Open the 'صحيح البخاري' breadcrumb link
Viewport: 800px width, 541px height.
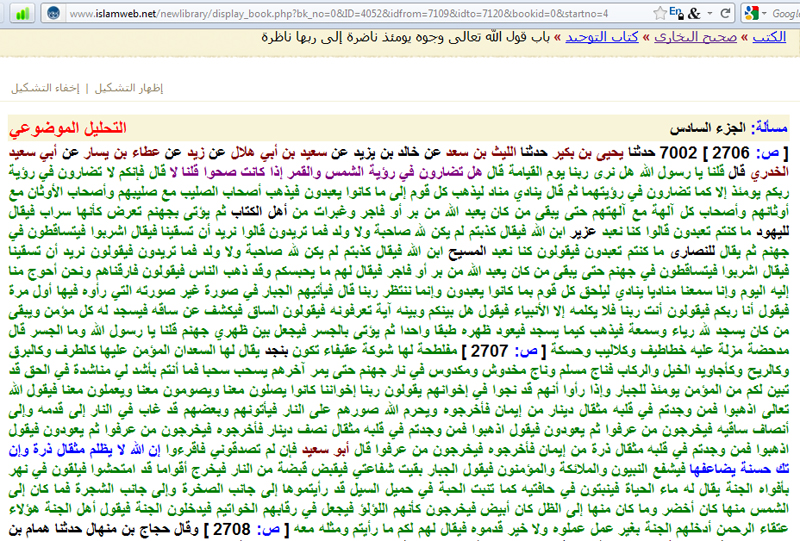coord(695,37)
